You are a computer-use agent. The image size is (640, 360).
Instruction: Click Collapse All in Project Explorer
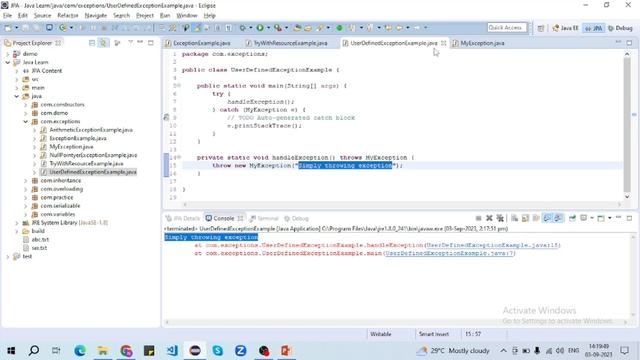(x=92, y=43)
